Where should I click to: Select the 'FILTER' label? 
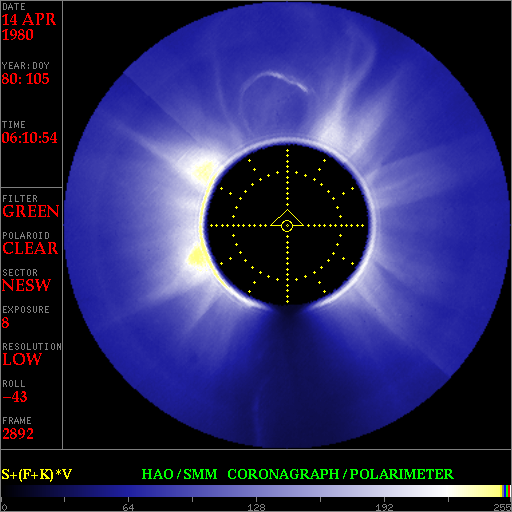point(20,199)
